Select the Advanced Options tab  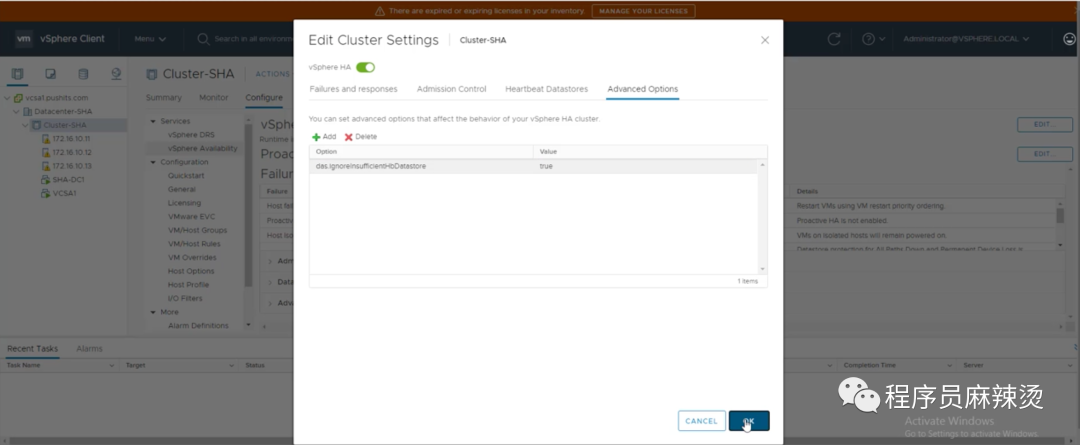tap(643, 89)
